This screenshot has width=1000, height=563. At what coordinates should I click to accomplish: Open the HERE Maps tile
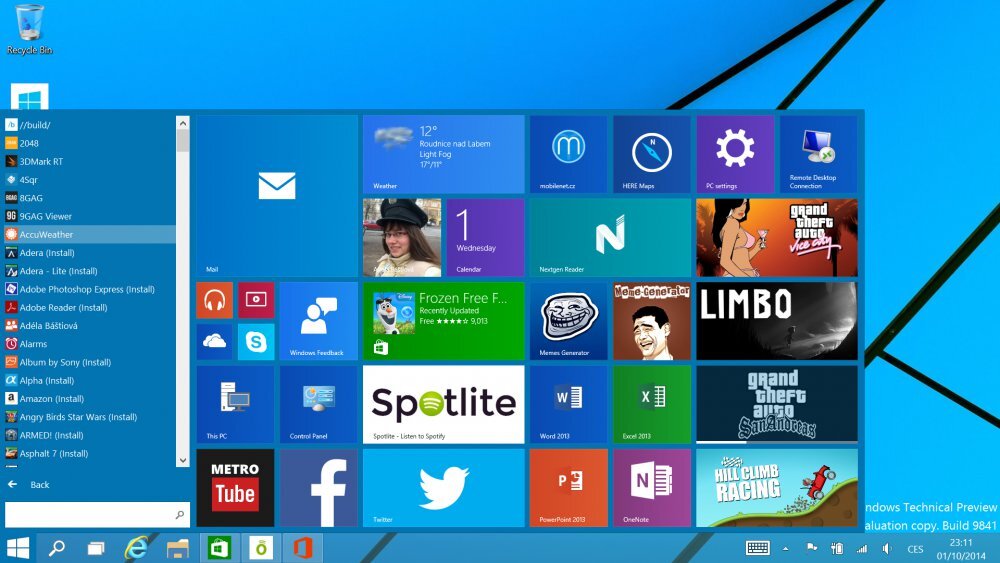point(652,154)
